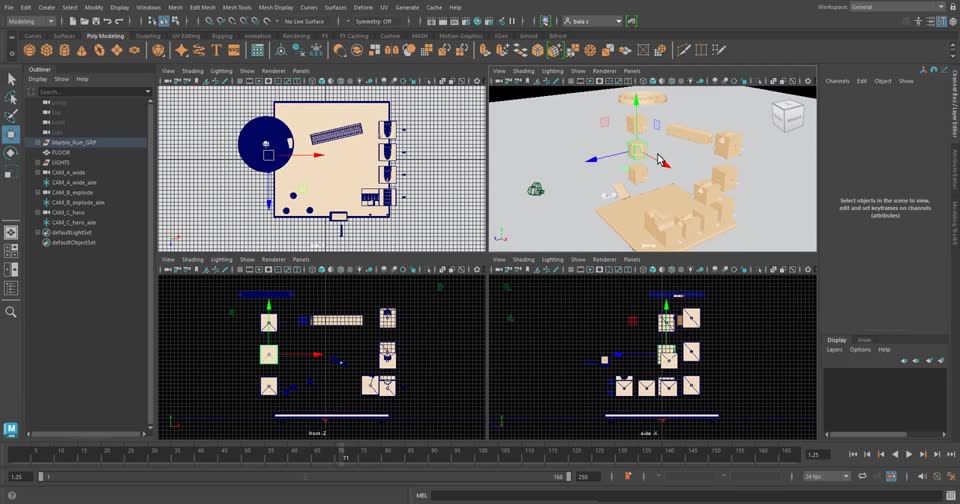The height and width of the screenshot is (504, 960).
Task: Toggle the workspace lock icon
Action: [x=954, y=7]
